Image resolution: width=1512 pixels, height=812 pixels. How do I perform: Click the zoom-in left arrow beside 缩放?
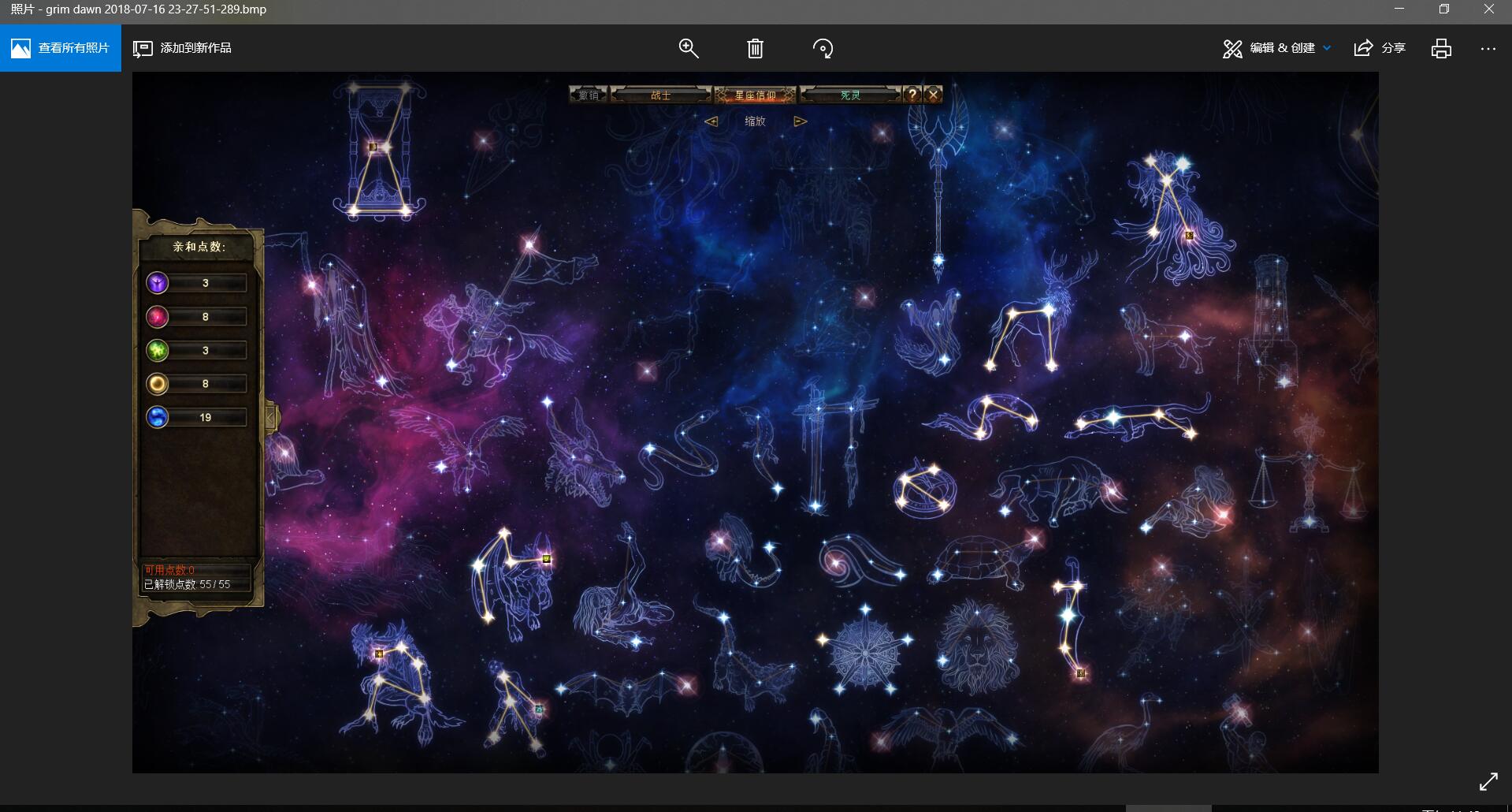[x=711, y=121]
